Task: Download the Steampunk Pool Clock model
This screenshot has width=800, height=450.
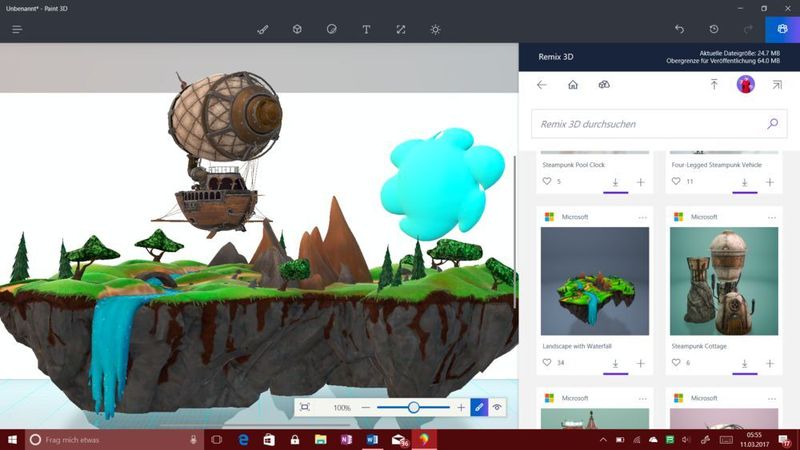Action: [615, 182]
